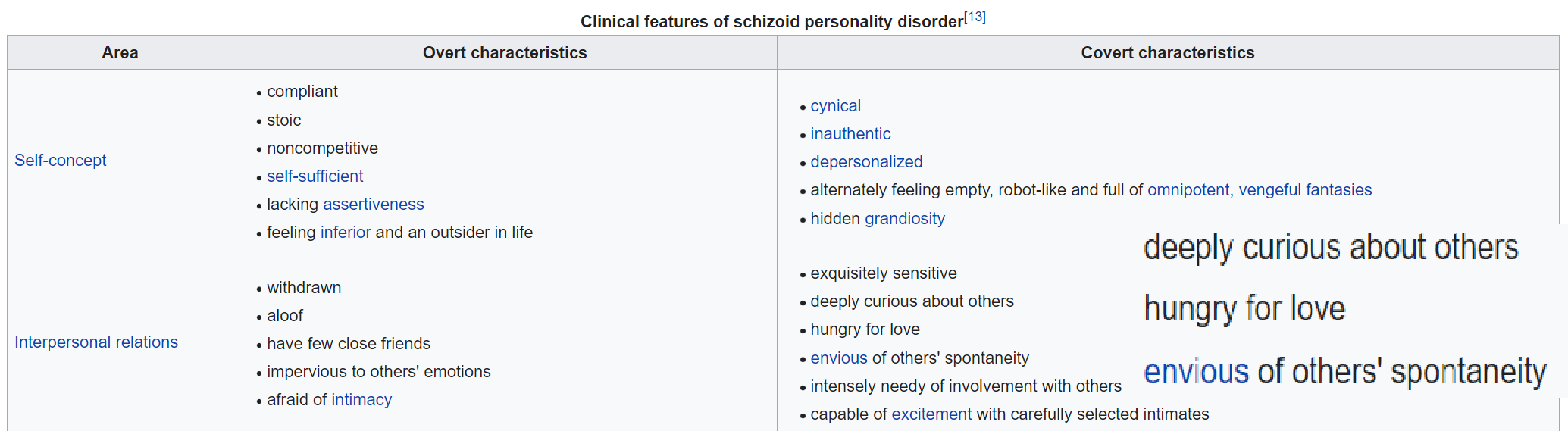Select the Overt characteristics column header
The image size is (1568, 431).
point(505,53)
